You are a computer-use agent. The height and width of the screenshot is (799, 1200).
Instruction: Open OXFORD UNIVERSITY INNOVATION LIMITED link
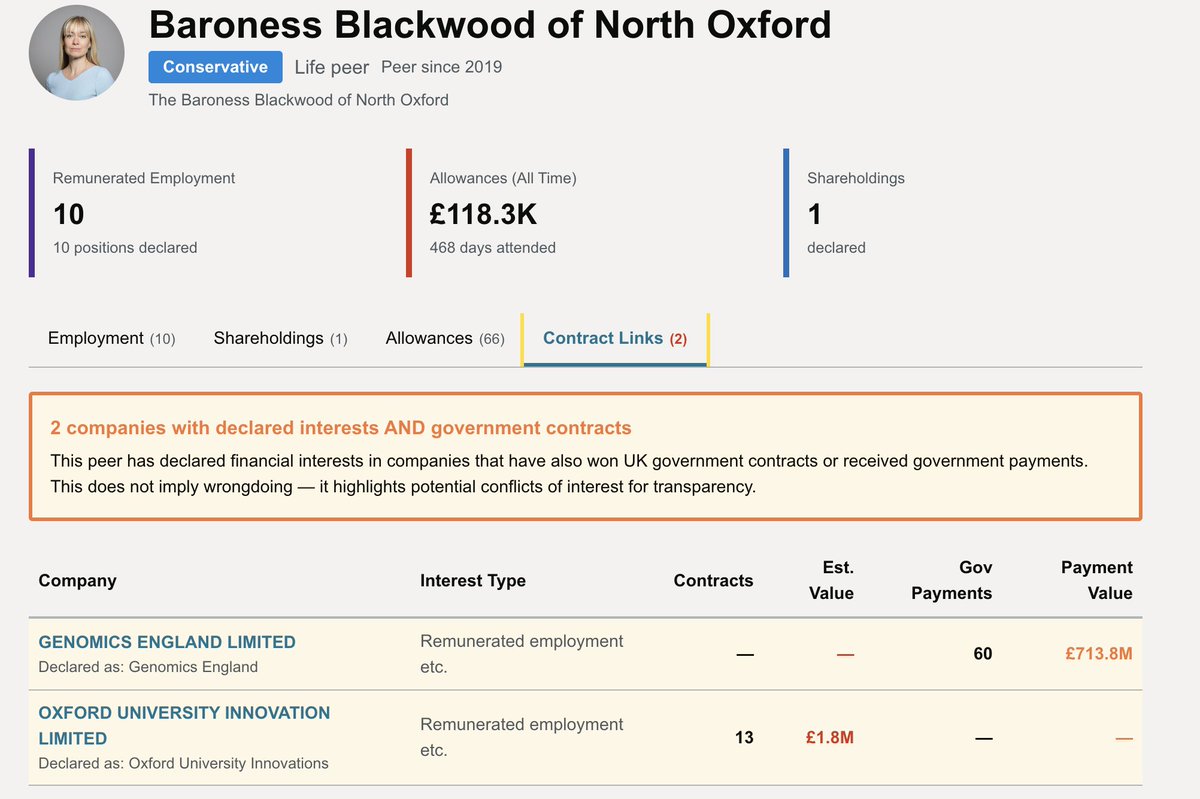click(184, 725)
